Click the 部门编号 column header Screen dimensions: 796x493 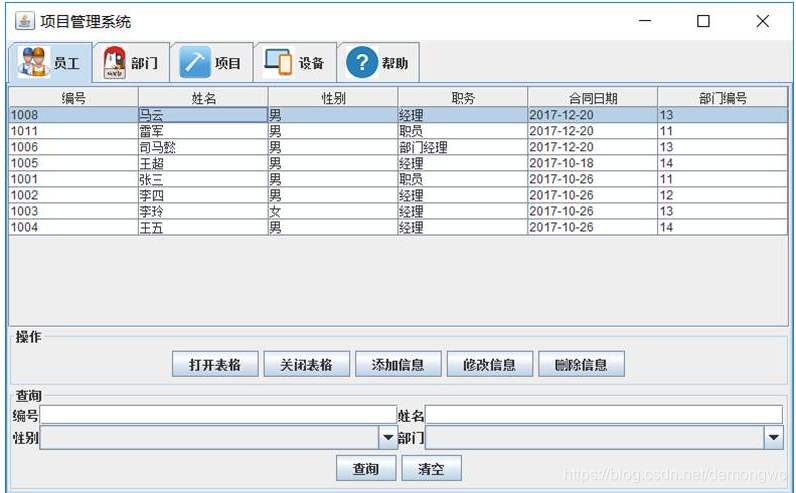point(723,97)
